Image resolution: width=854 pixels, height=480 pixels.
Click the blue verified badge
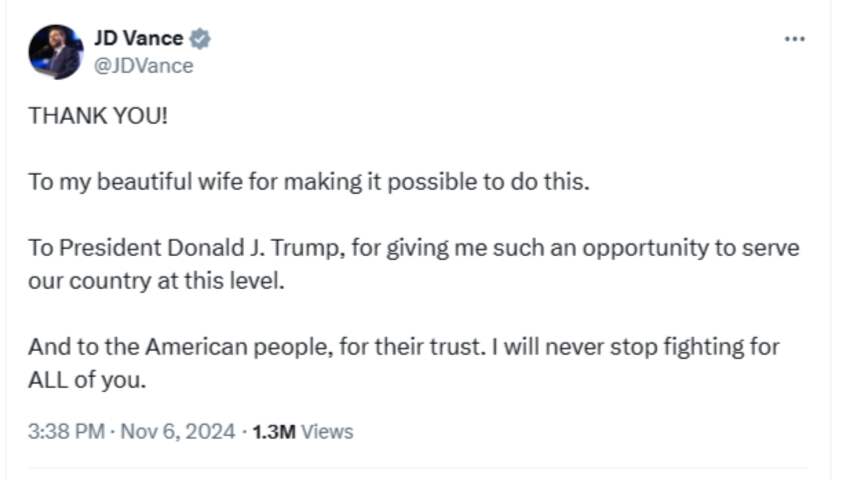coord(200,39)
